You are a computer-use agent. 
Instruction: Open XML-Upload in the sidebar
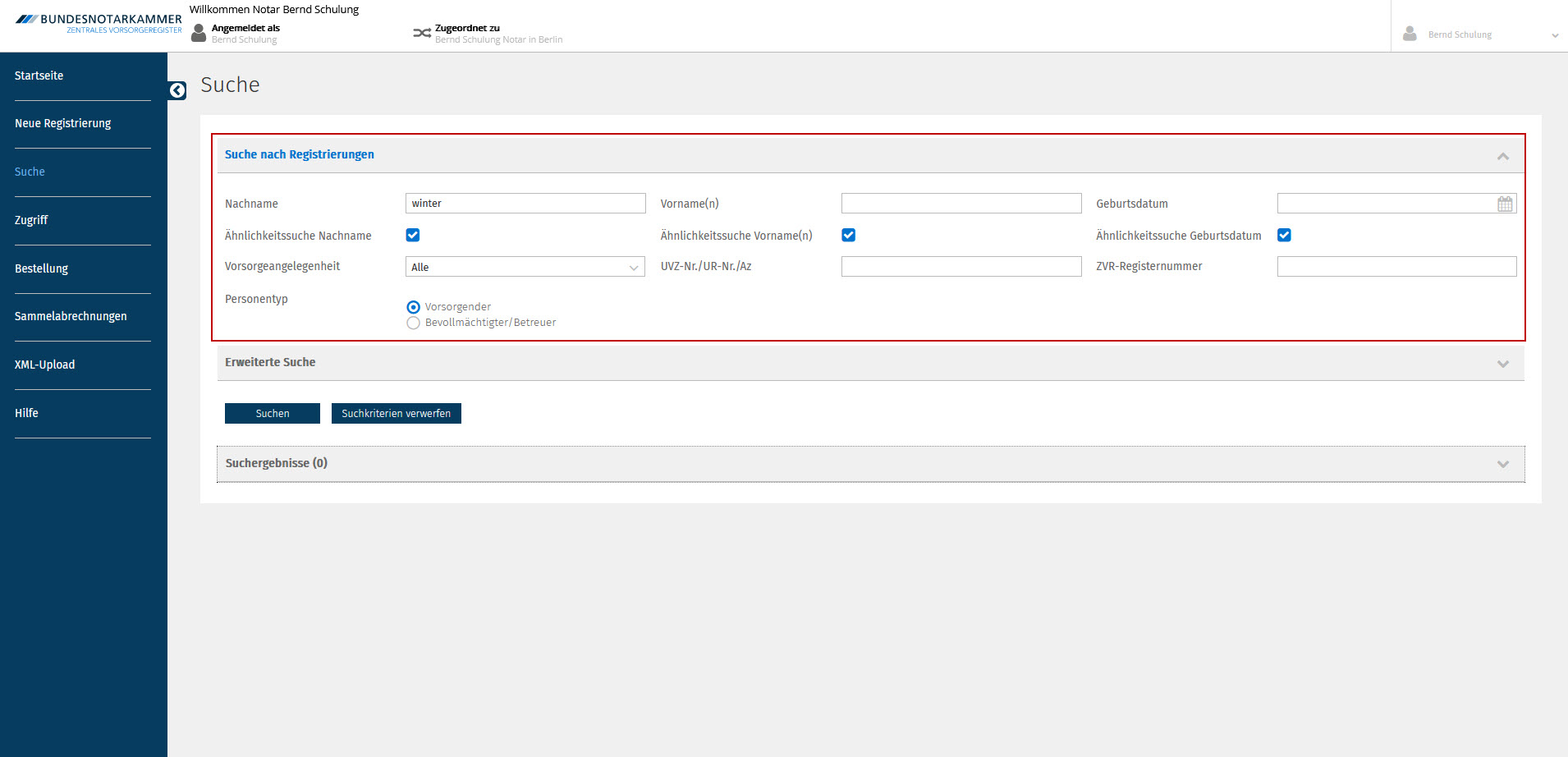tap(44, 365)
